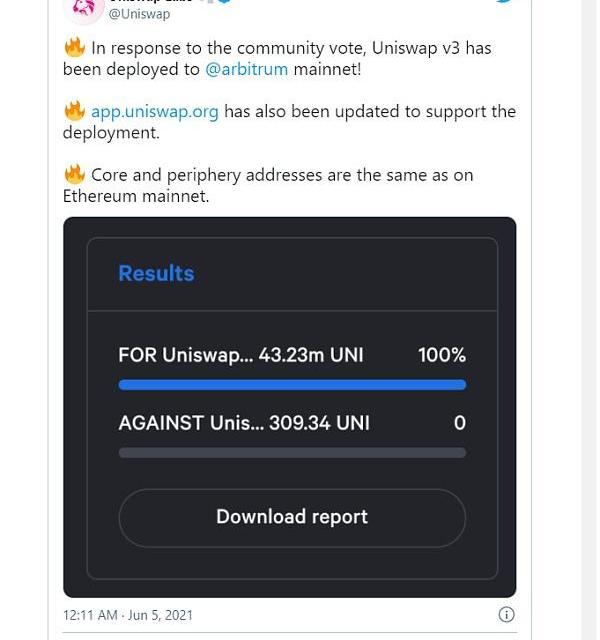The image size is (600, 640).
Task: Select the FOR Uniswap 43.23m UNI row
Action: click(x=241, y=355)
